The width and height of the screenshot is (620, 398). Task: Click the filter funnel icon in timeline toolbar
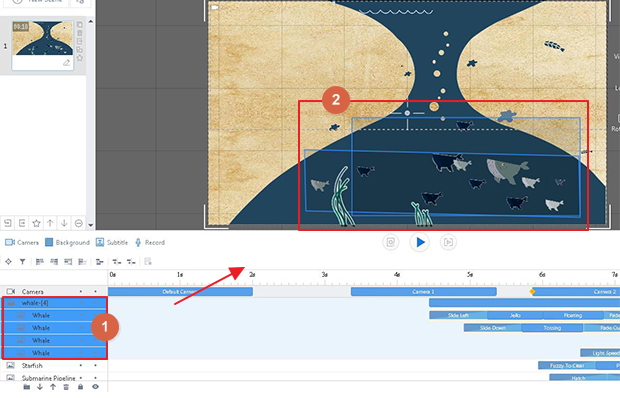23,262
